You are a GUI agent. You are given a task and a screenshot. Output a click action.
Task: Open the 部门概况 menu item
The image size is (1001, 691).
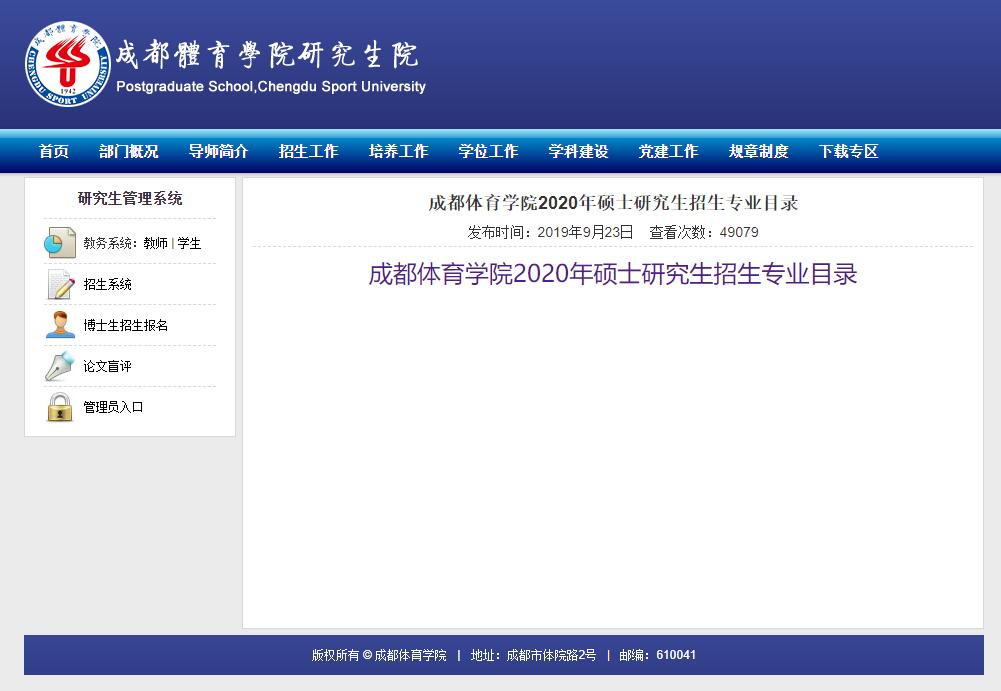128,151
